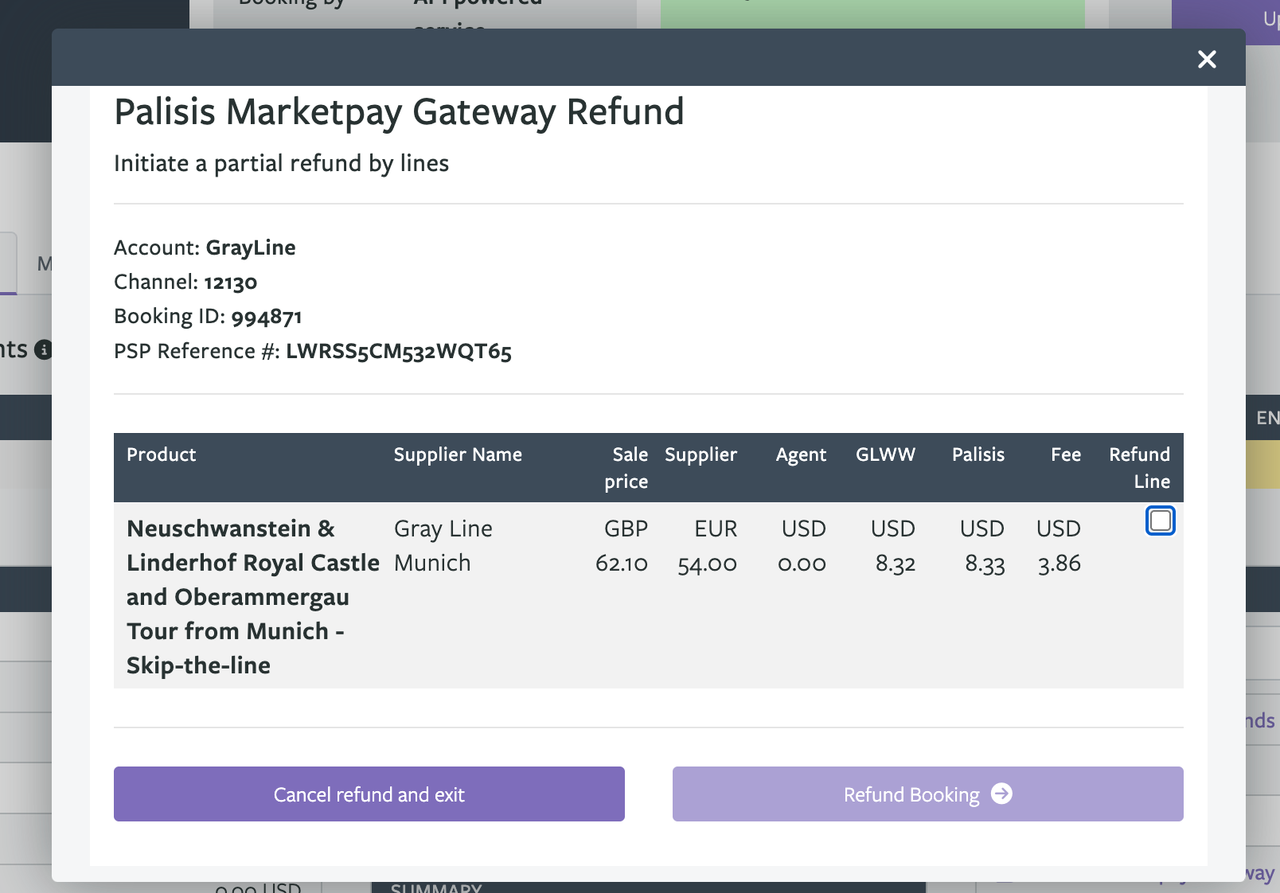Click Cancel refund and exit button
1280x893 pixels.
click(369, 794)
